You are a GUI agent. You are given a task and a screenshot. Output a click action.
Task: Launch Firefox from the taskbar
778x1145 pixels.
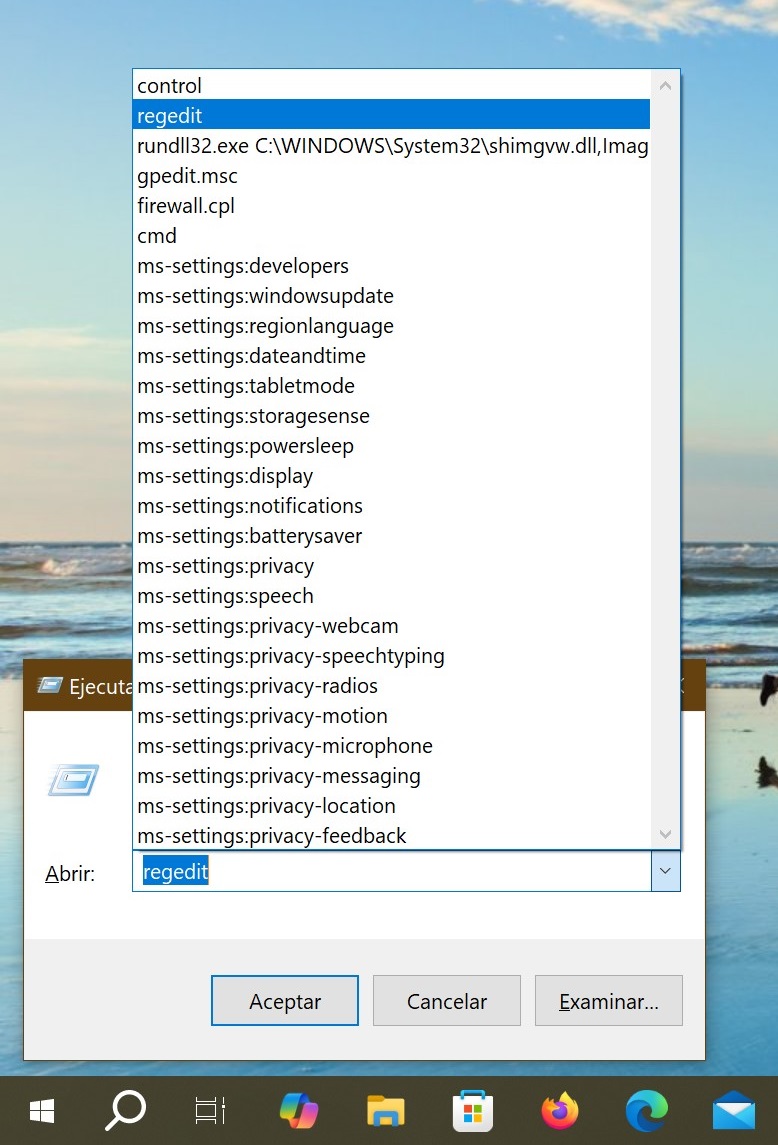560,1111
